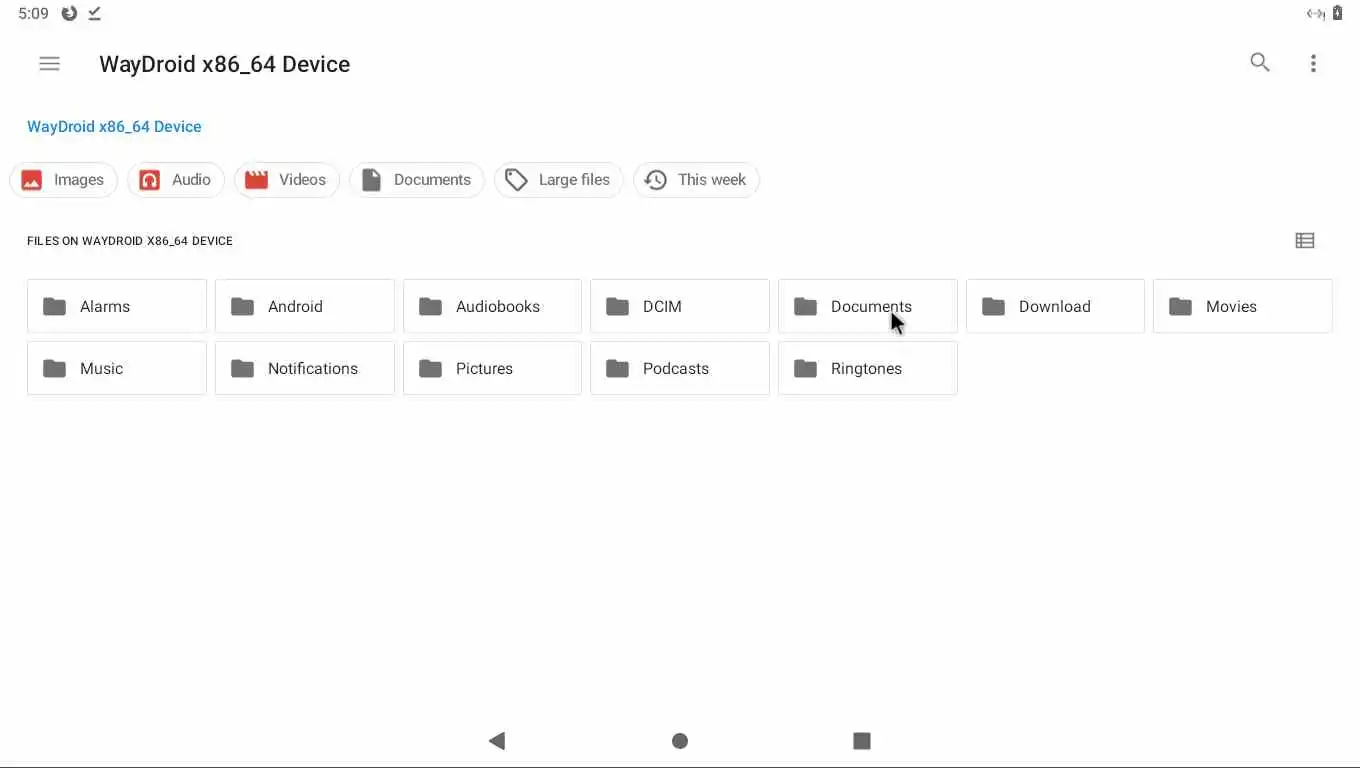Open the three-dot overflow menu
The height and width of the screenshot is (768, 1360).
coord(1313,64)
